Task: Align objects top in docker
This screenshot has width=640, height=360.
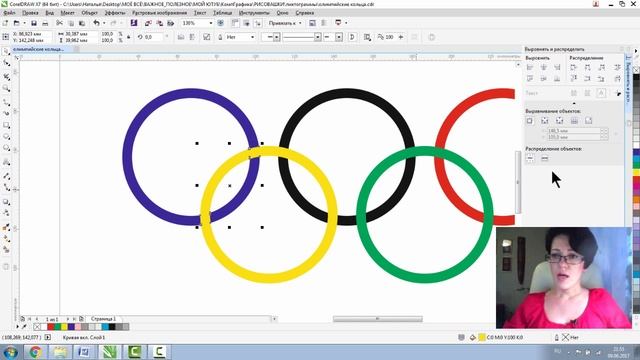Action: [x=530, y=78]
